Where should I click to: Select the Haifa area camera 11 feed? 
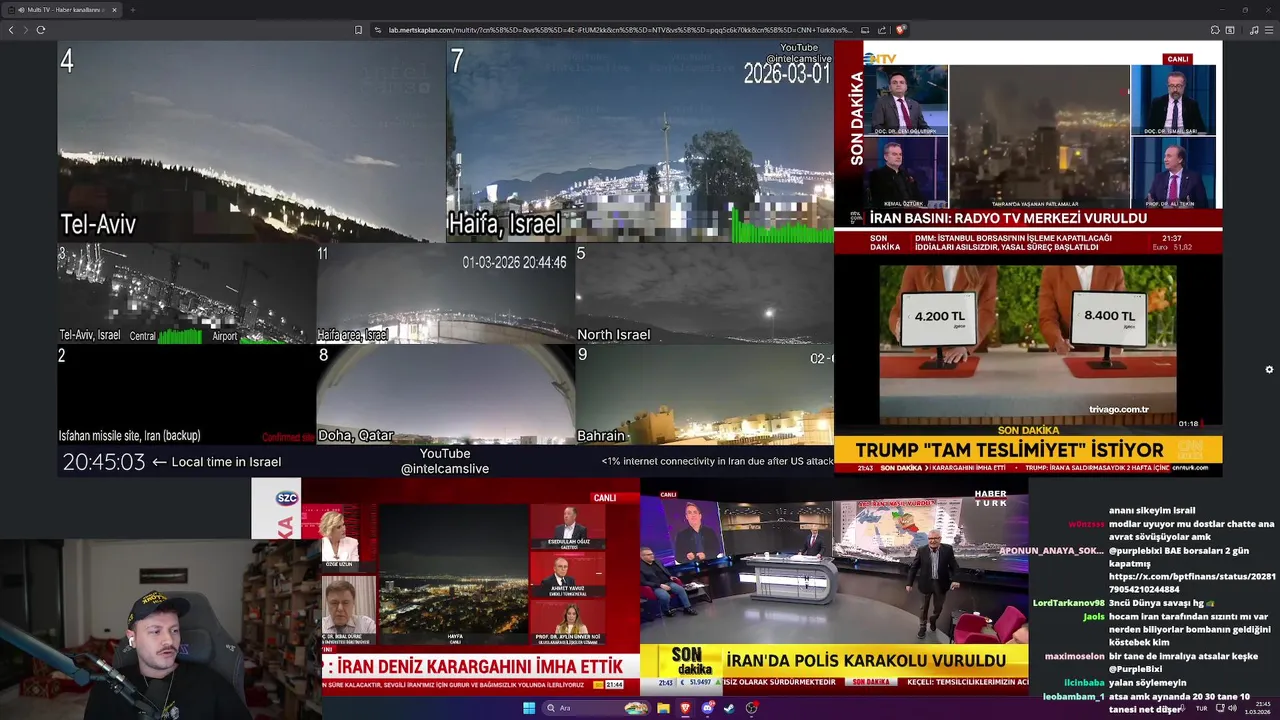445,294
